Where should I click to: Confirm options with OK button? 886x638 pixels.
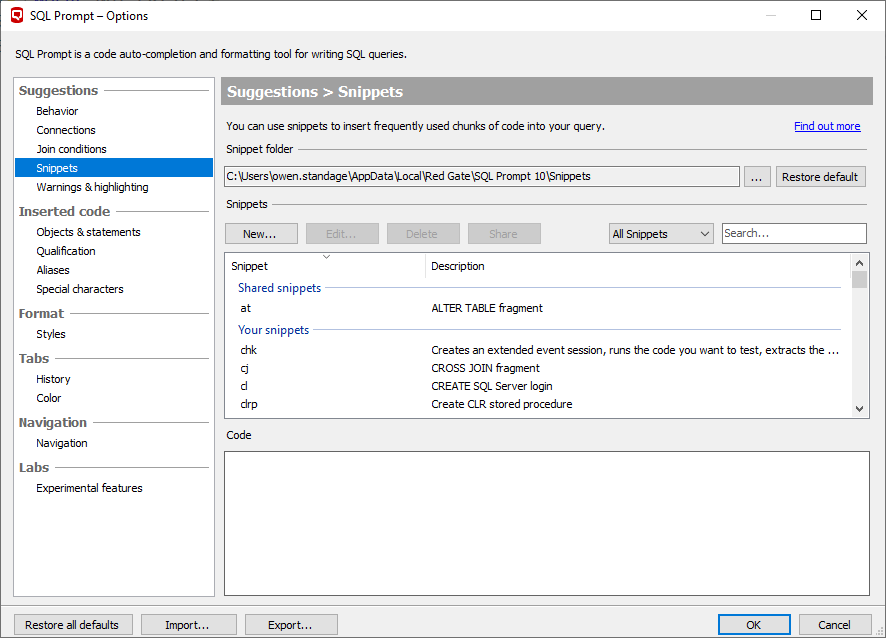(754, 625)
